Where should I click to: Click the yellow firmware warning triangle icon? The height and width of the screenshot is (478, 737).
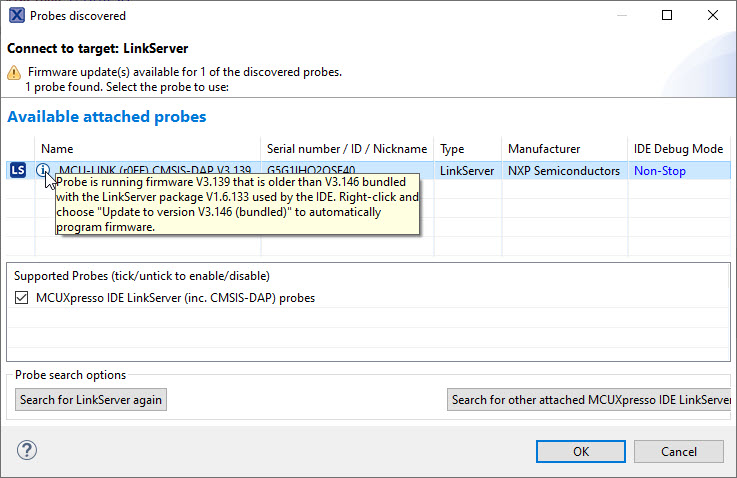coord(14,73)
